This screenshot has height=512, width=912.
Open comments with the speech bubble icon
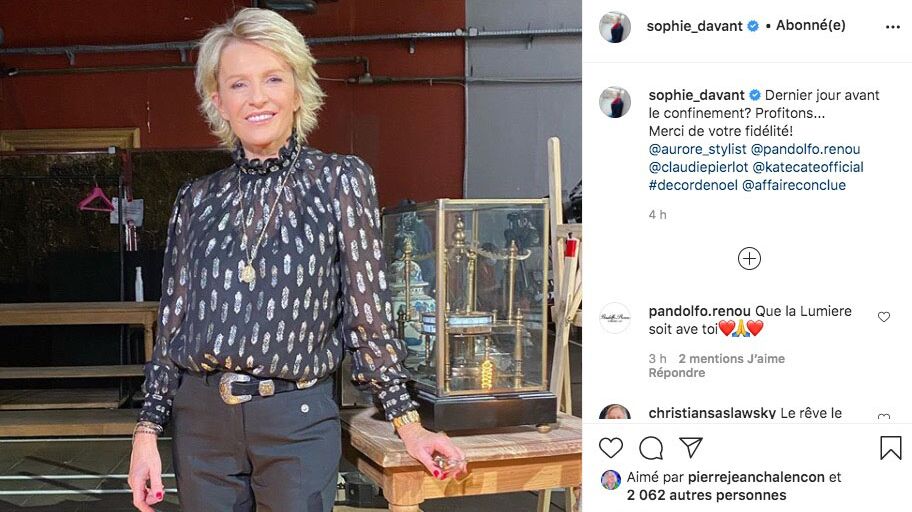pyautogui.click(x=651, y=448)
